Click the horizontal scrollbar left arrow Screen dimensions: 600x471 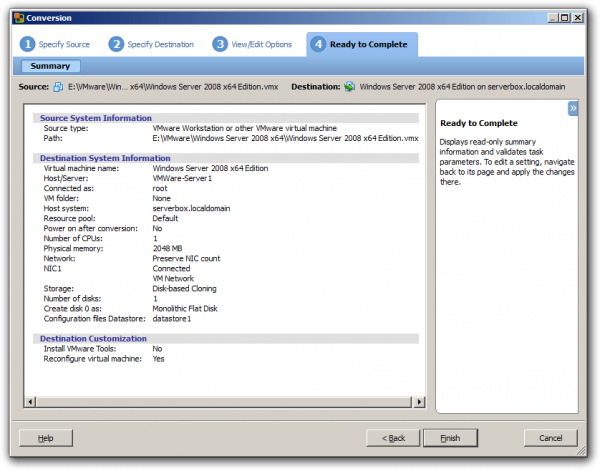(30, 402)
